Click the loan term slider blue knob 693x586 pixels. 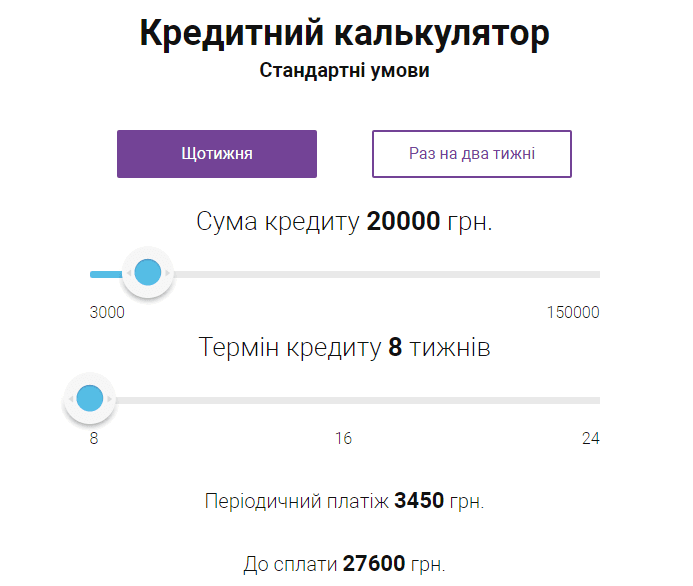pos(90,399)
